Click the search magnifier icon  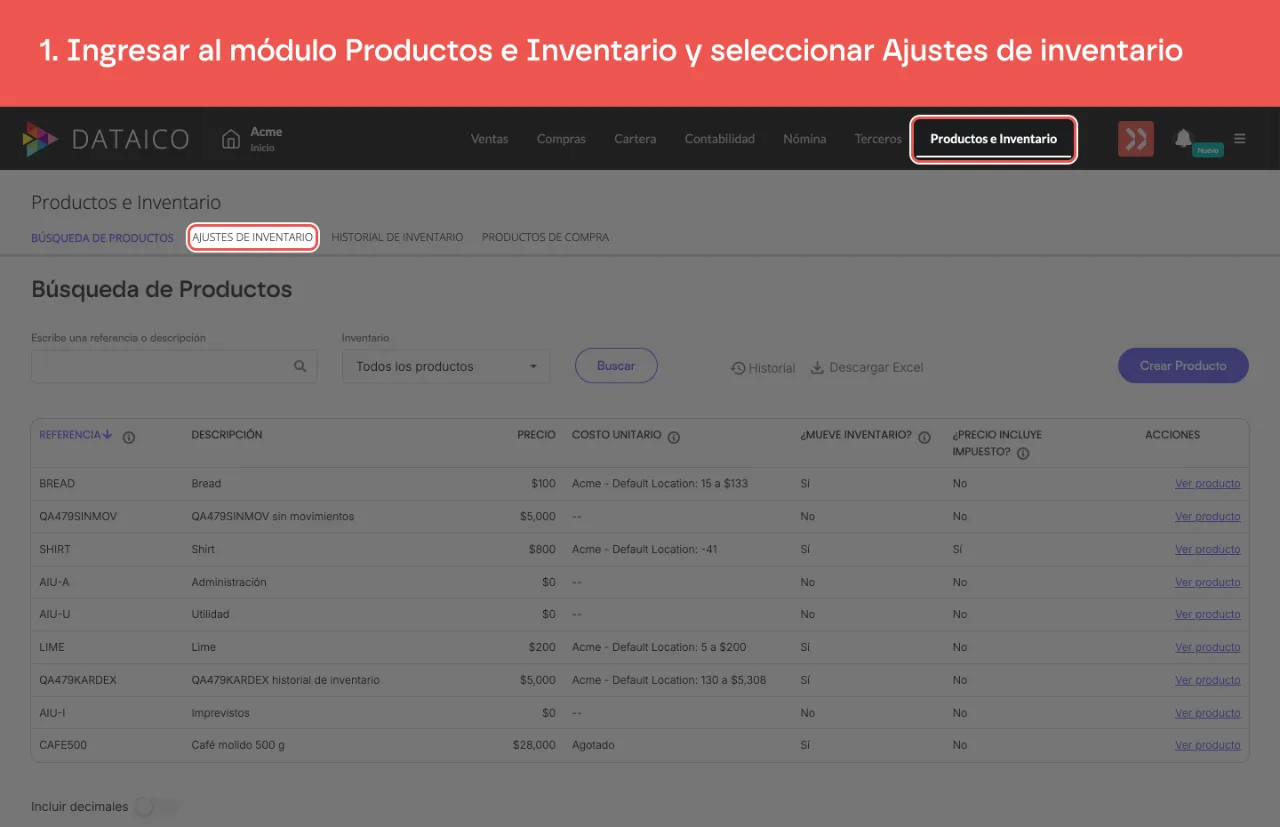300,366
